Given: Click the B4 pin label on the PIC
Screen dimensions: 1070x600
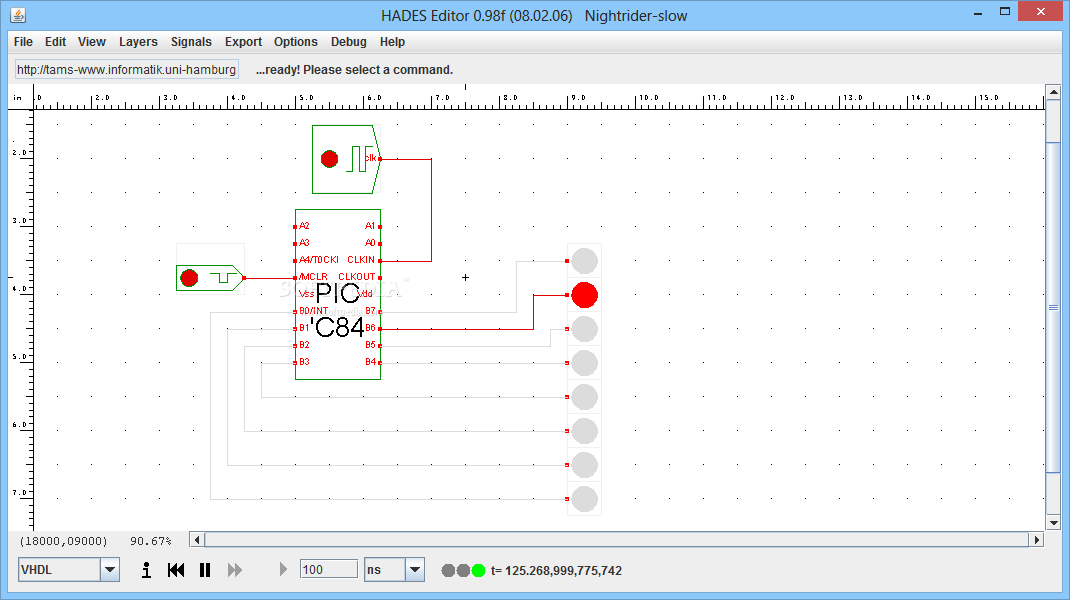Looking at the screenshot, I should (370, 362).
